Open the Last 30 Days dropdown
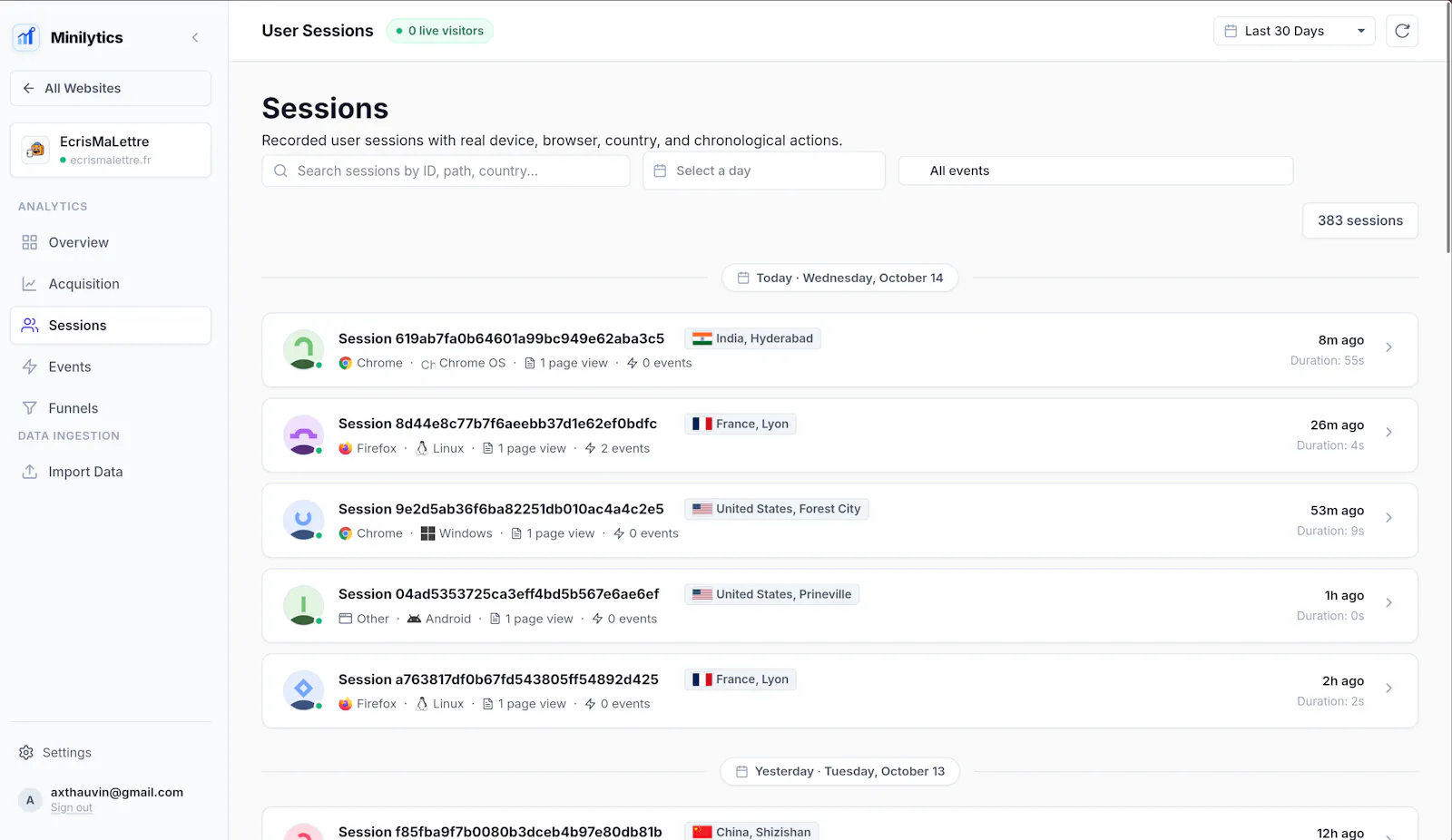Screen dimensions: 1452x840 click(1294, 31)
